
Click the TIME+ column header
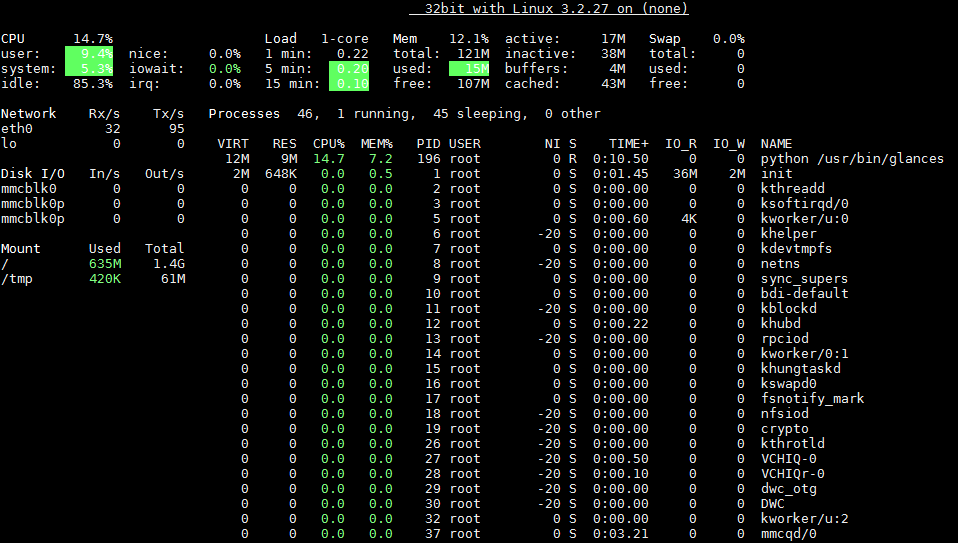629,144
